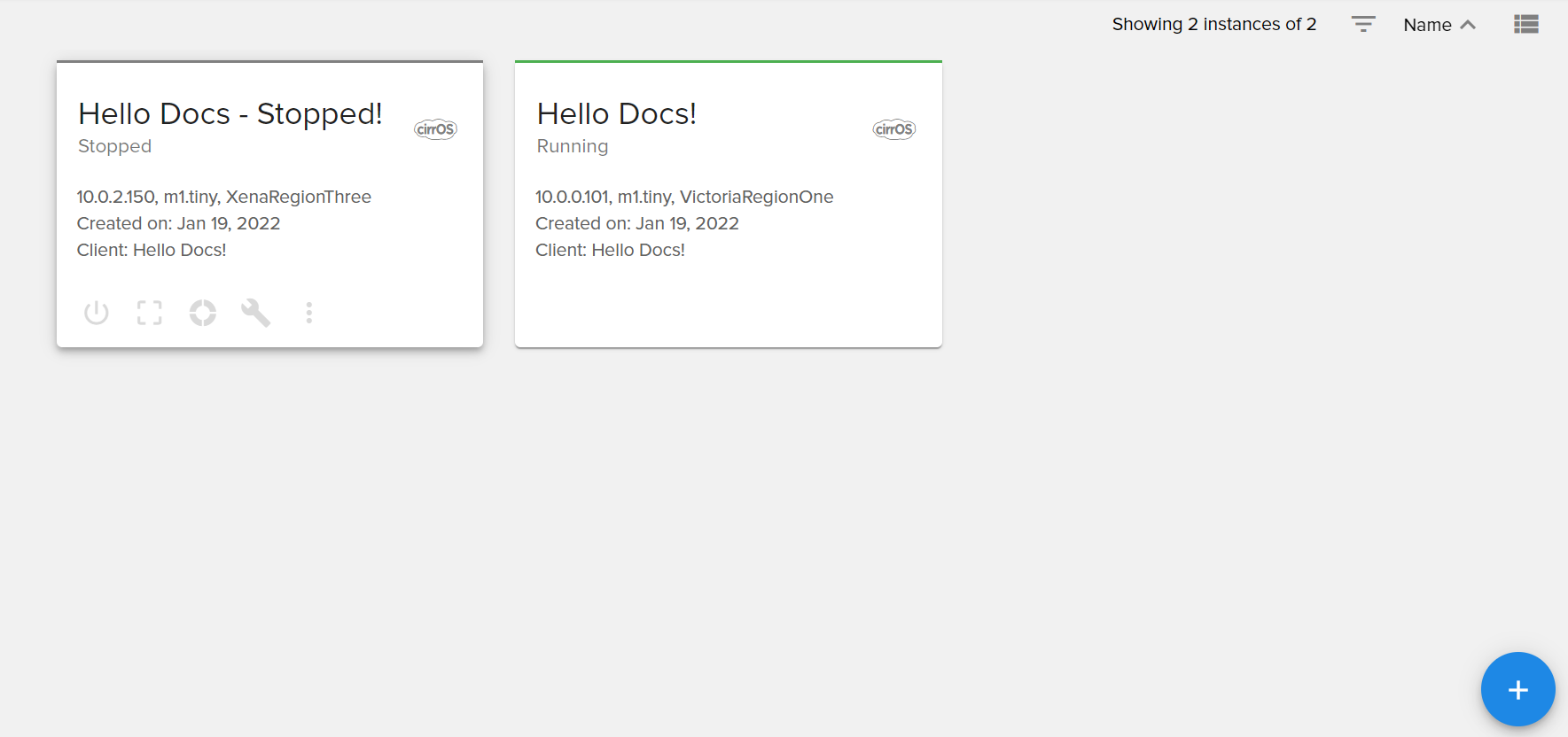
Task: Click the blue add instance button
Action: click(x=1517, y=689)
